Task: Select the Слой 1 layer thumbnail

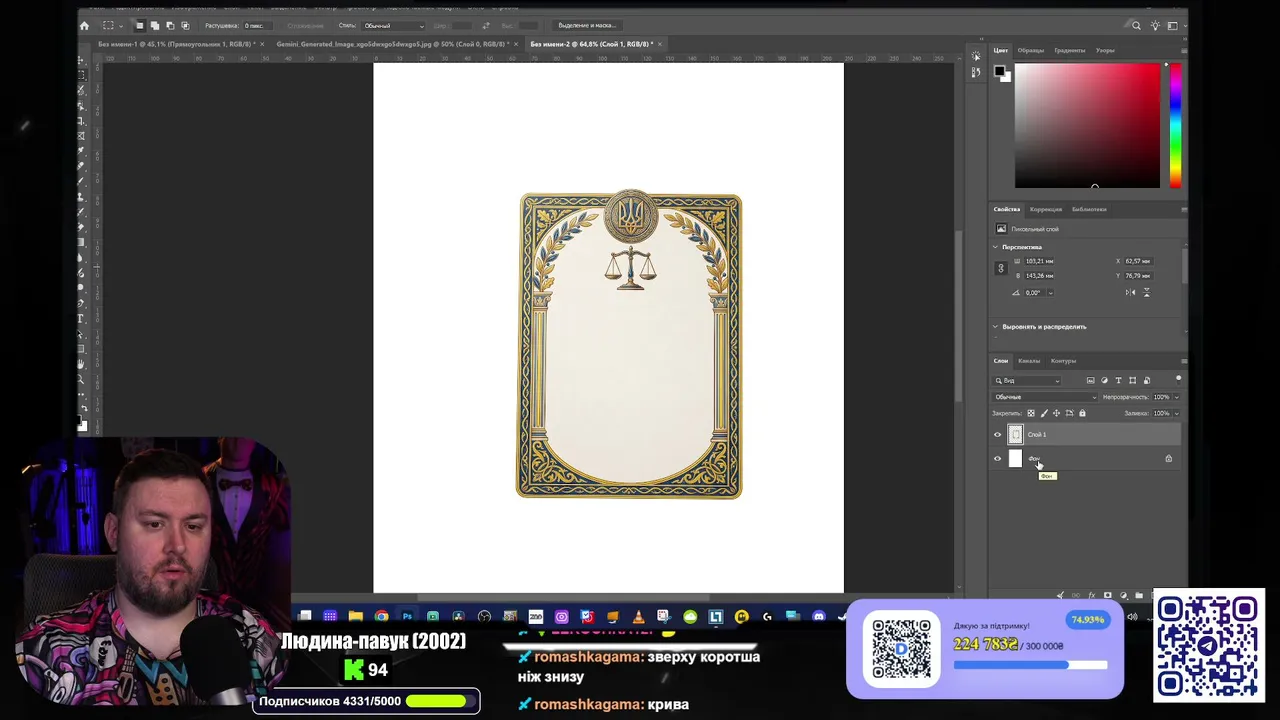Action: pyautogui.click(x=1016, y=435)
